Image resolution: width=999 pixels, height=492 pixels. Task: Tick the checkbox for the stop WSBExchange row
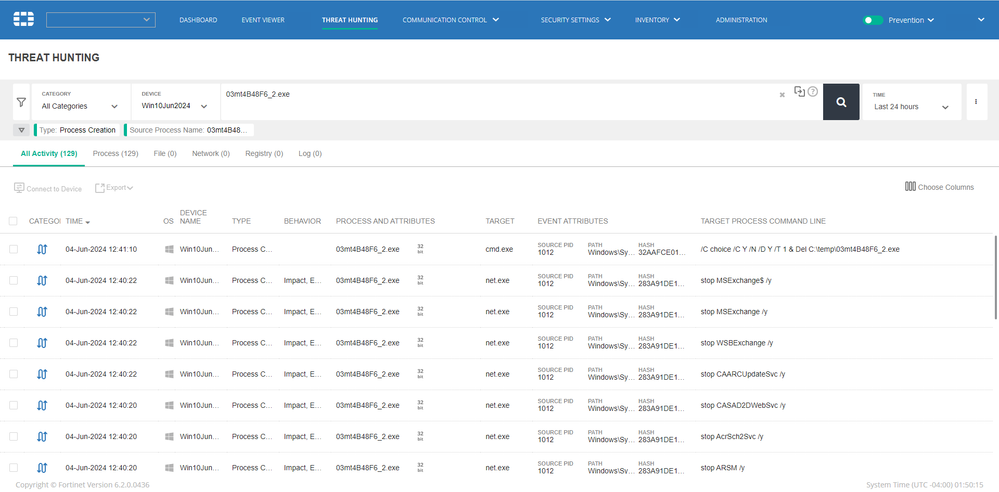(x=13, y=343)
